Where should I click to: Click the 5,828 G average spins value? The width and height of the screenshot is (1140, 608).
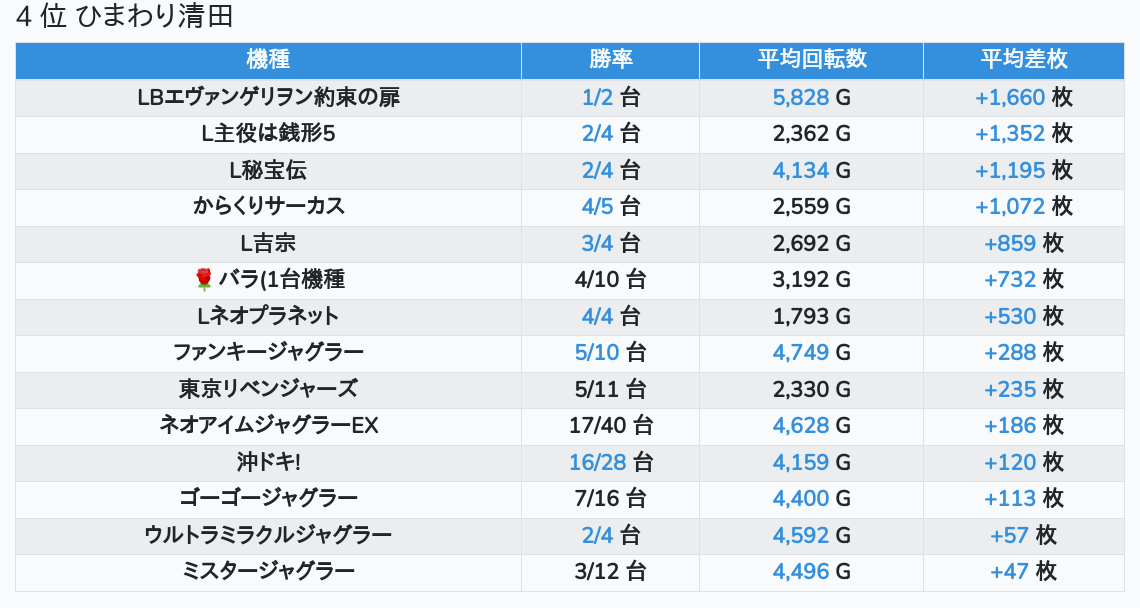coord(811,98)
